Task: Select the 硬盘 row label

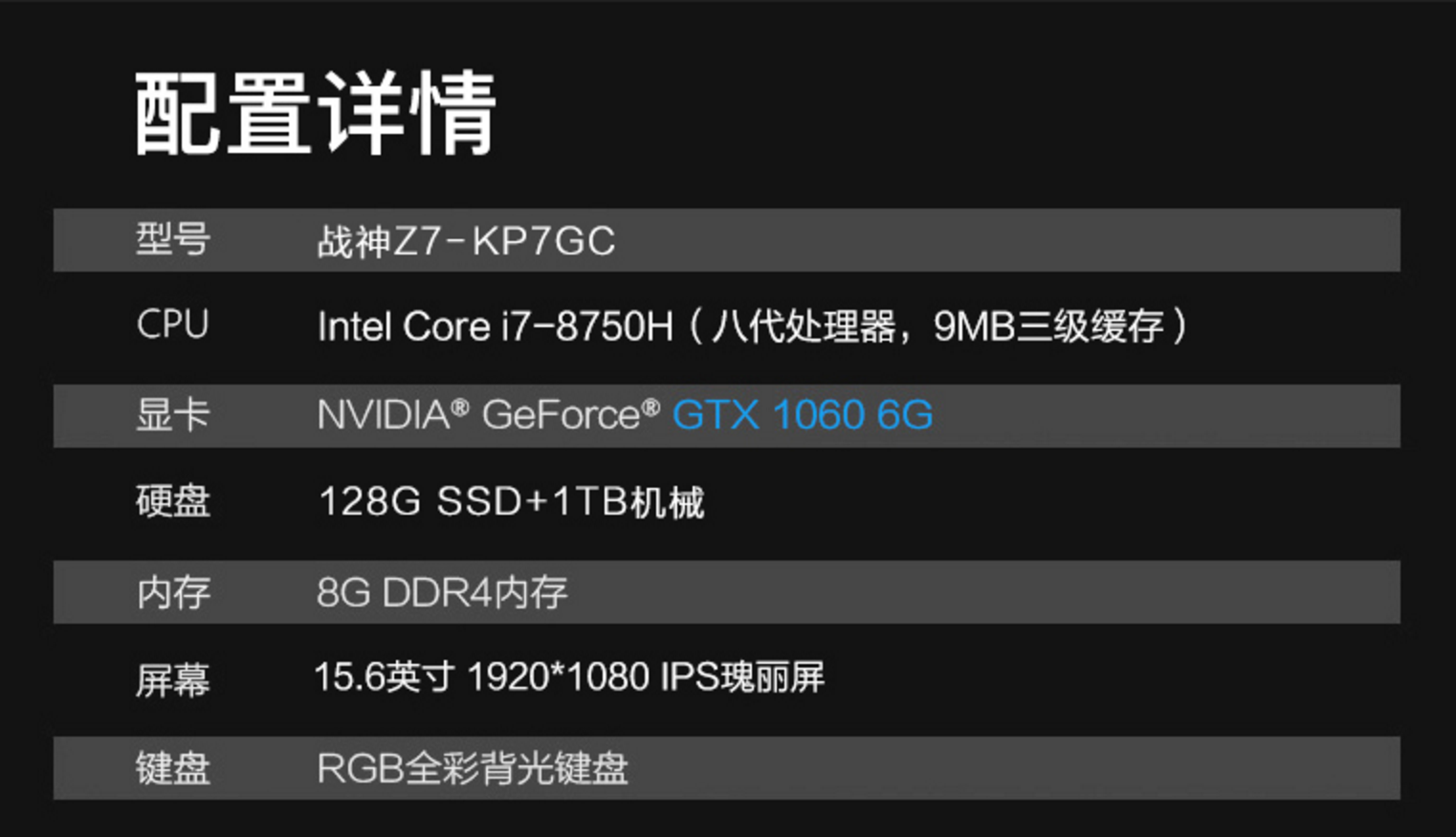Action: (172, 501)
